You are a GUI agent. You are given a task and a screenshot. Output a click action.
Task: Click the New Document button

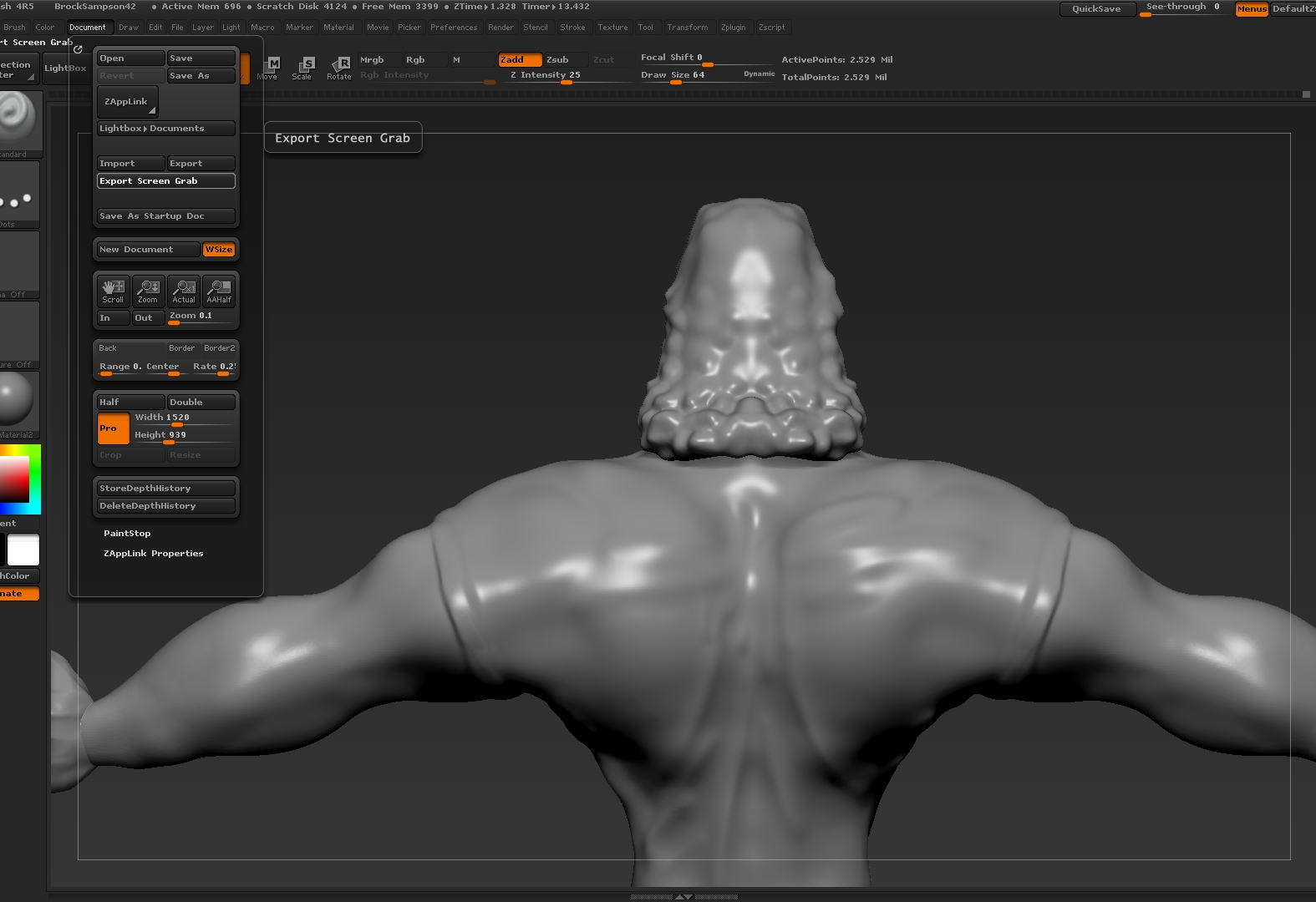148,250
